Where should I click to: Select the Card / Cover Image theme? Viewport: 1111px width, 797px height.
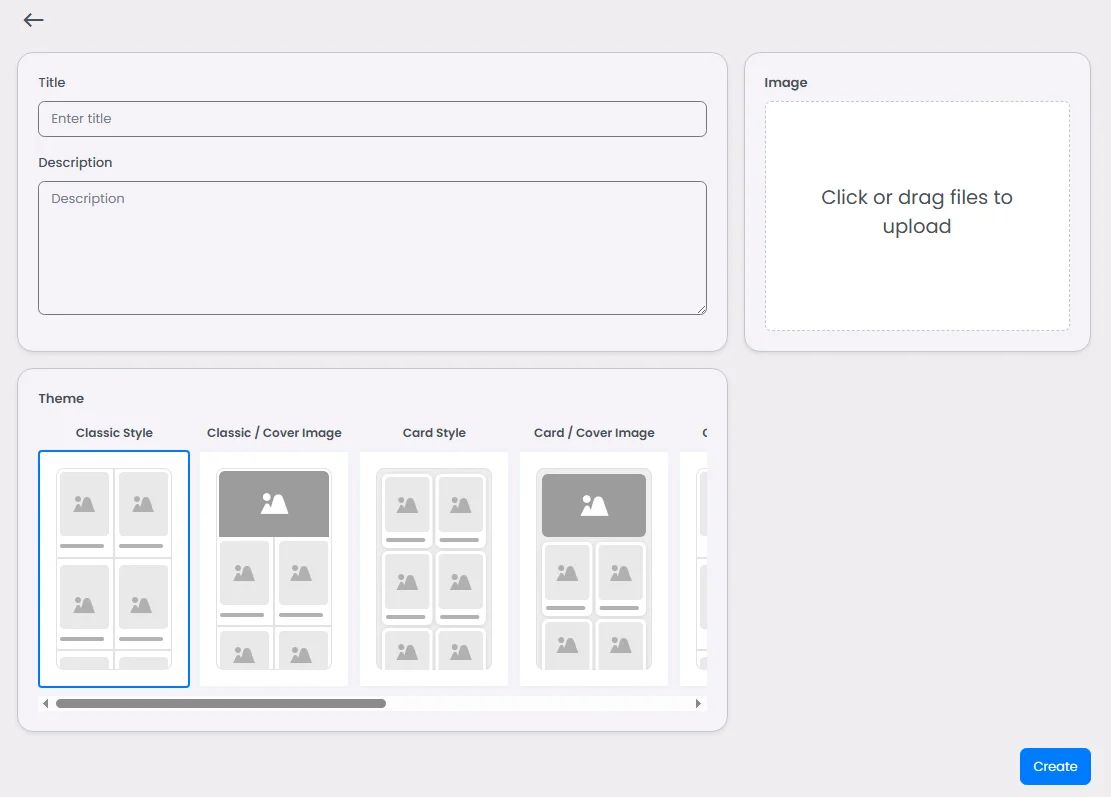(x=594, y=569)
